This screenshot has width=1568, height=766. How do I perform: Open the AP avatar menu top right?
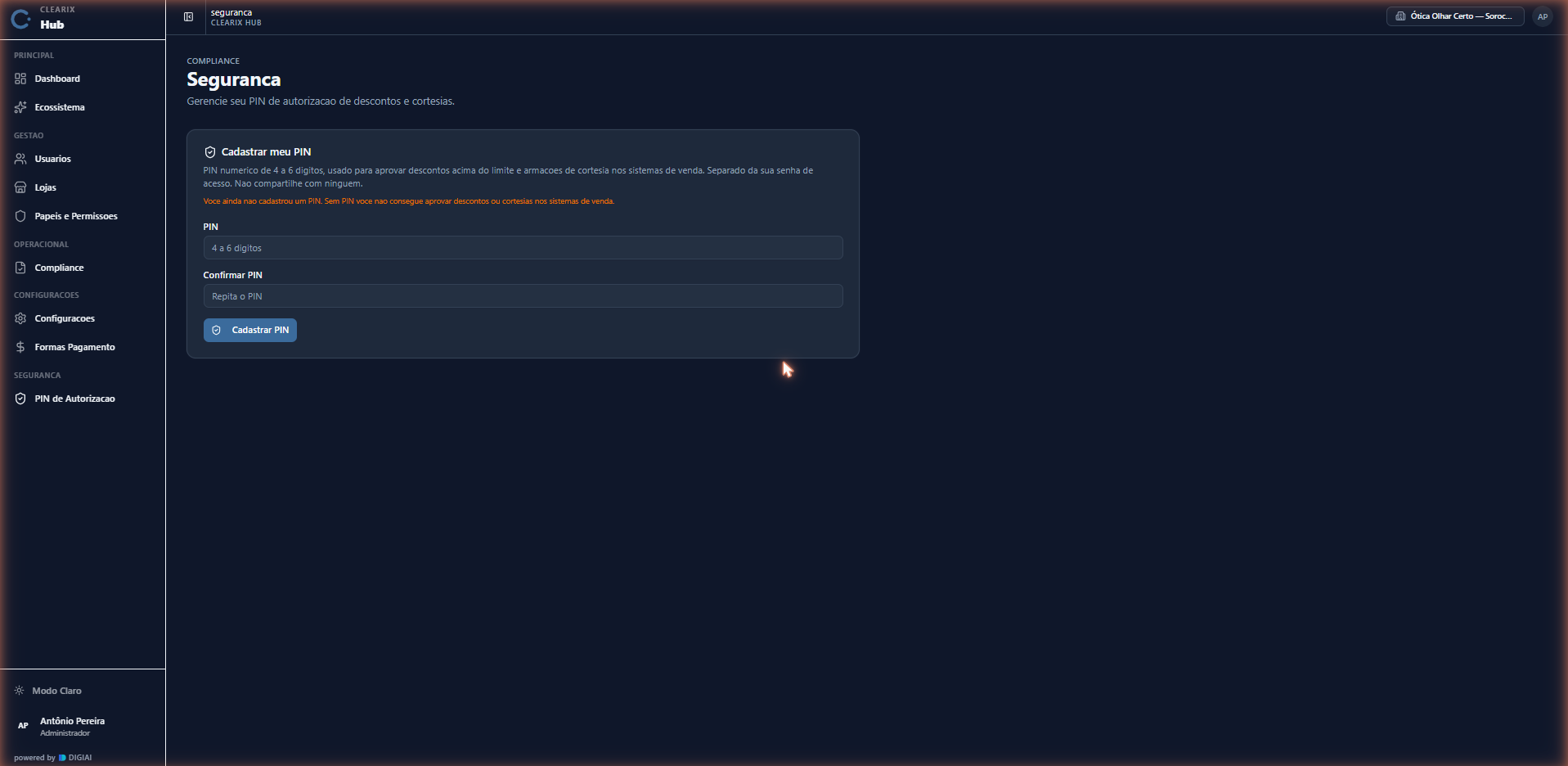click(x=1542, y=16)
